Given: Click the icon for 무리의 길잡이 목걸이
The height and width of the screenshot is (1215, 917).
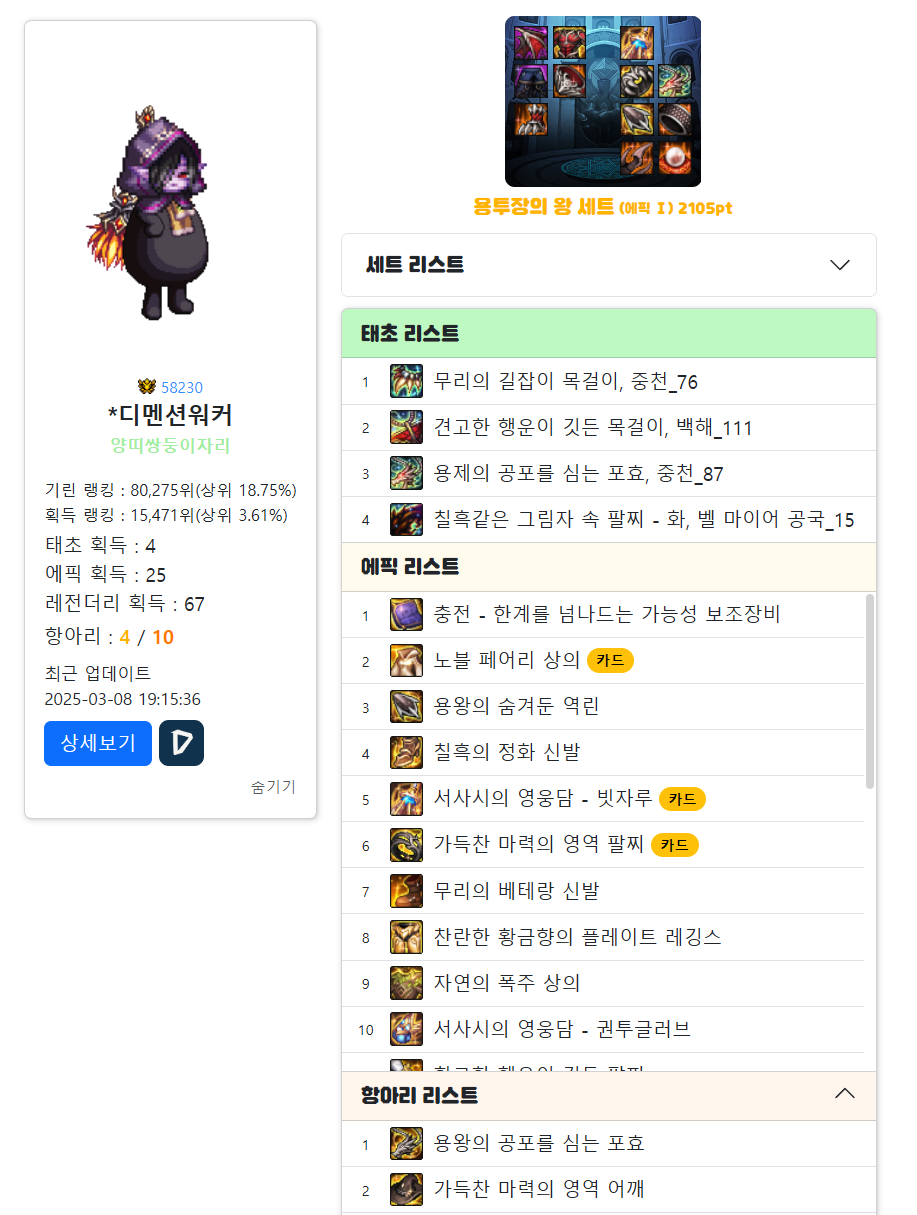Looking at the screenshot, I should [x=406, y=381].
